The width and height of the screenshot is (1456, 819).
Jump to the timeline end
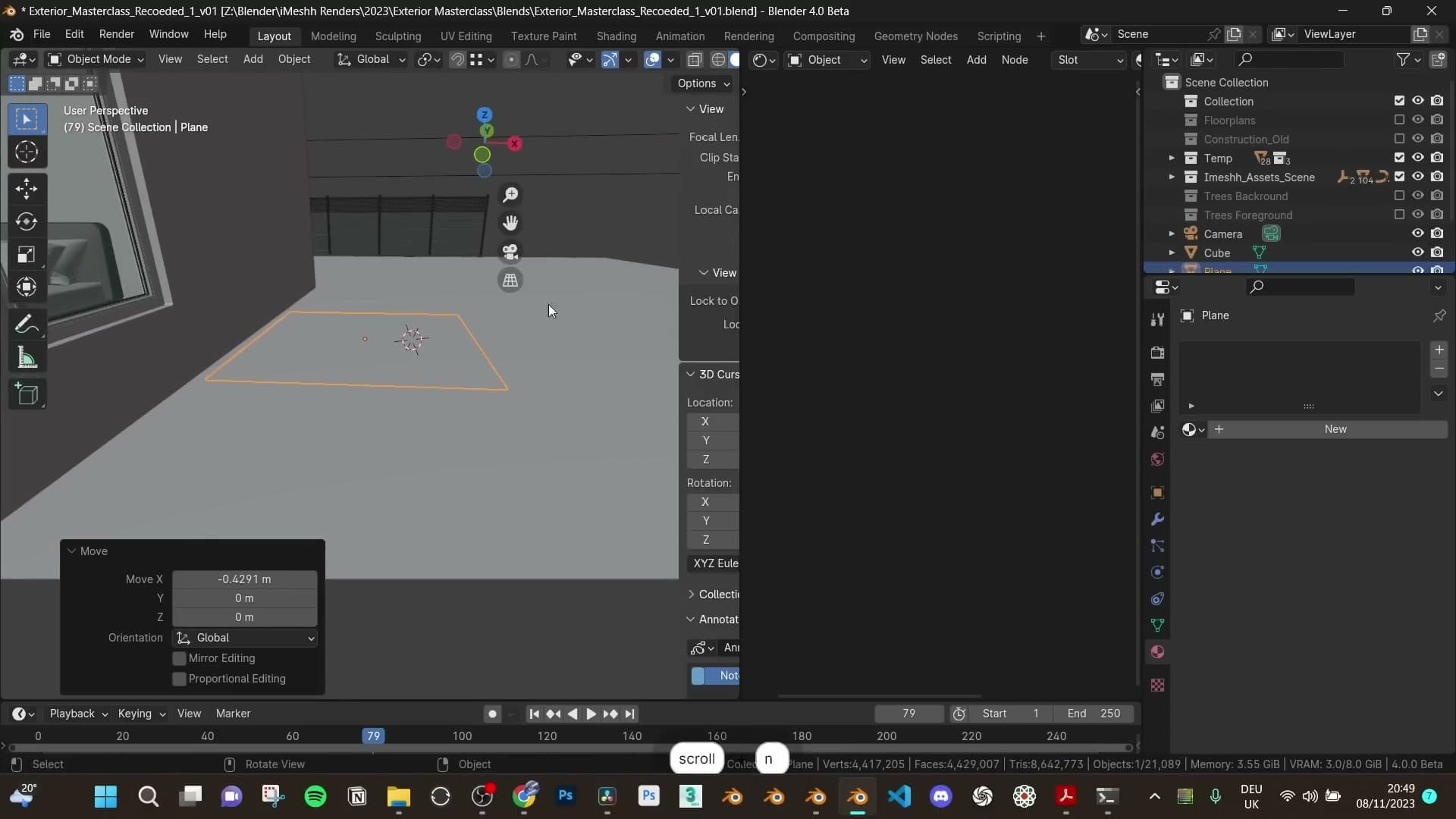629,714
